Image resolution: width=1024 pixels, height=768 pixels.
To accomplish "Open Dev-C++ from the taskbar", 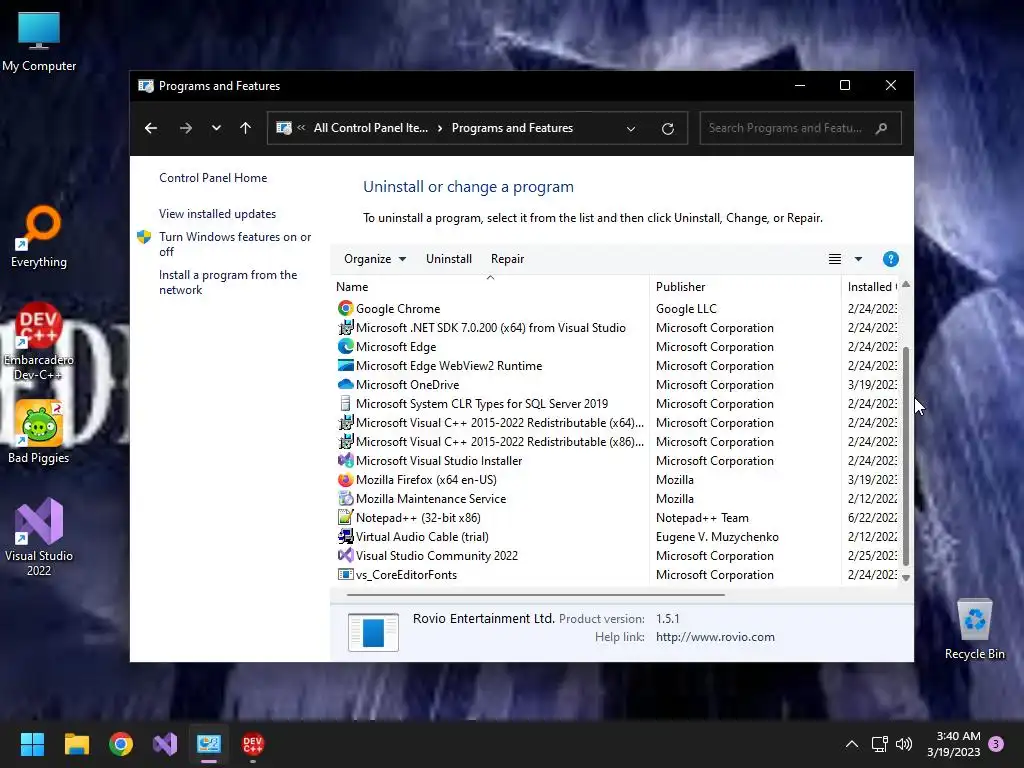I will click(253, 744).
